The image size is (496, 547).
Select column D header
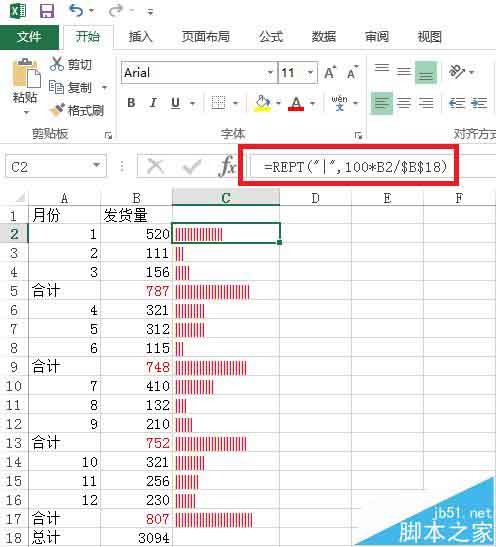tap(315, 198)
